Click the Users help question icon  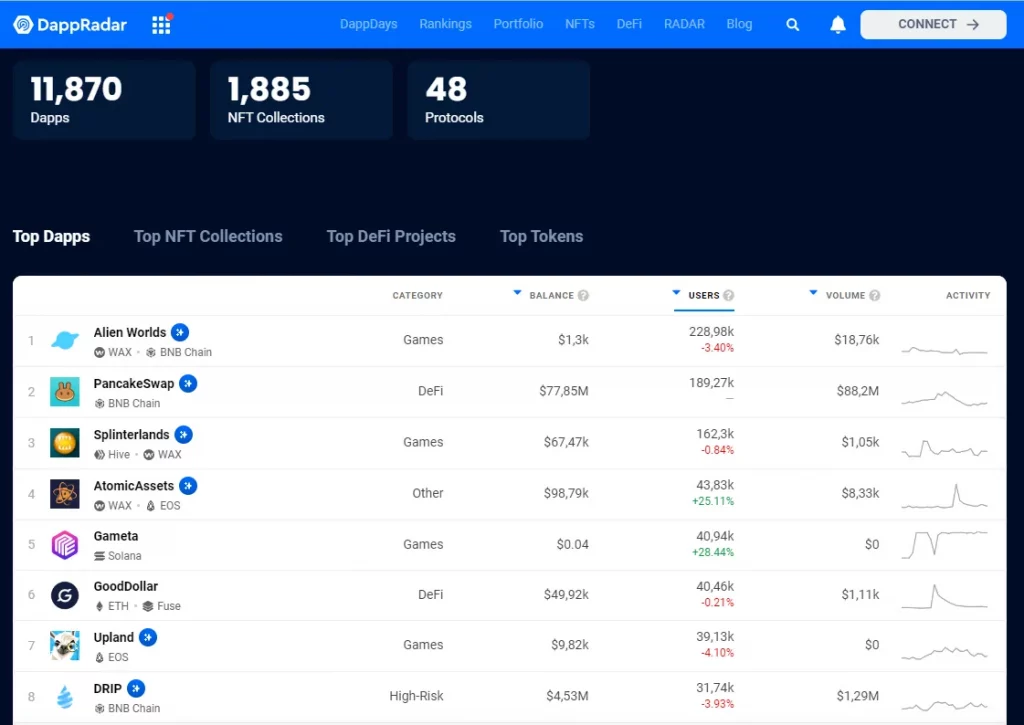(729, 295)
